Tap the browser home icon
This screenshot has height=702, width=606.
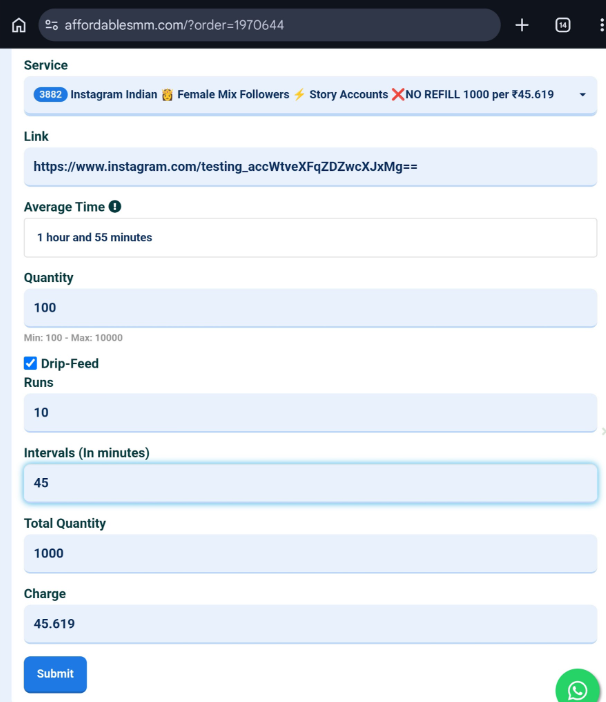(x=19, y=25)
